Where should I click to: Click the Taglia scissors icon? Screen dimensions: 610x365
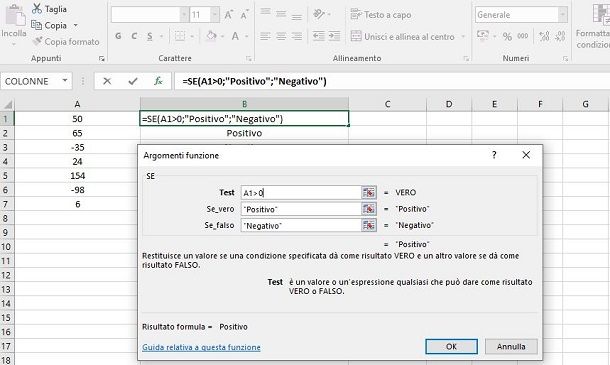pyautogui.click(x=37, y=9)
